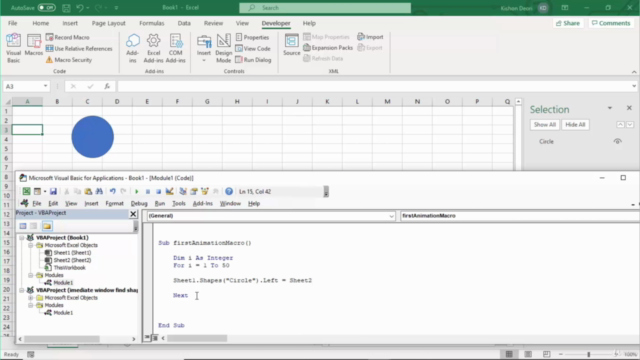This screenshot has width=640, height=360.
Task: Select ThisWorkbook in project tree
Action: (65, 268)
